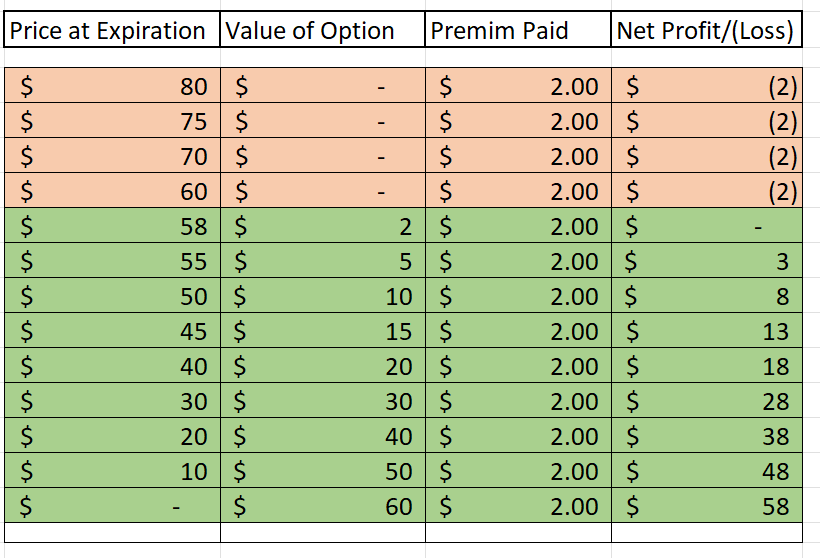Click the expiration price cell showing 75
Image resolution: width=820 pixels, height=558 pixels.
click(110, 122)
